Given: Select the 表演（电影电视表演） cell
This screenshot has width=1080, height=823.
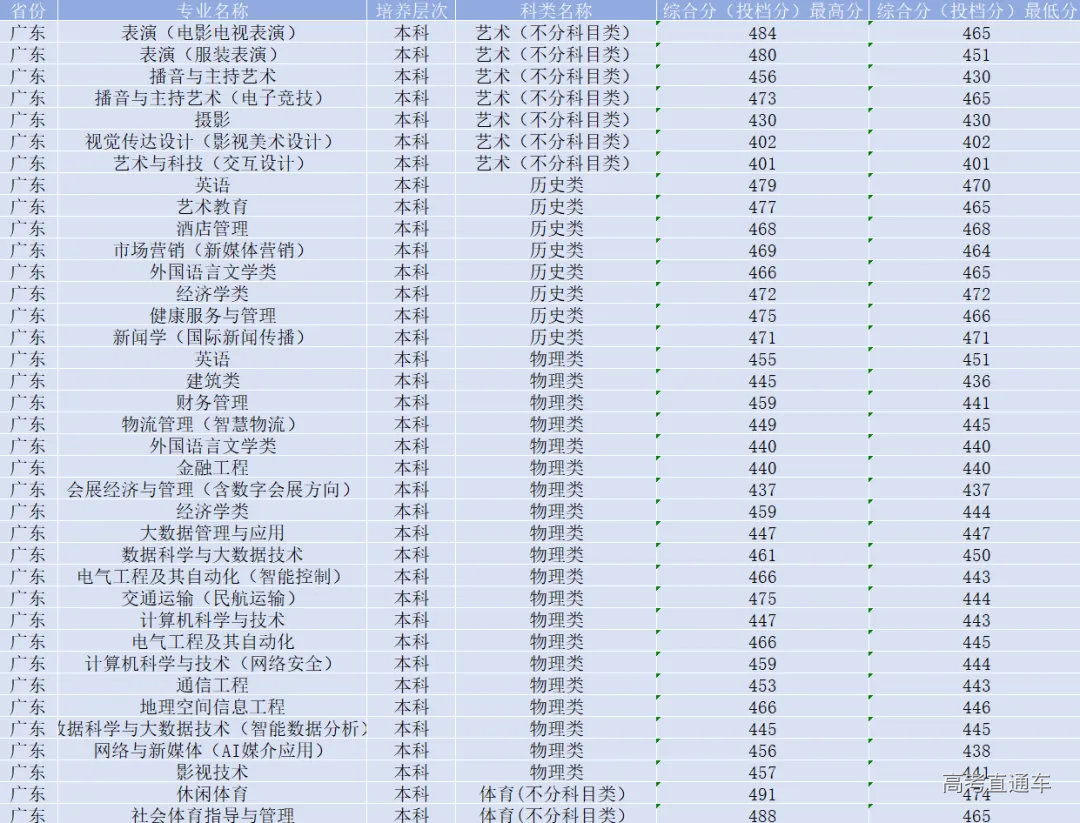Looking at the screenshot, I should tap(212, 33).
